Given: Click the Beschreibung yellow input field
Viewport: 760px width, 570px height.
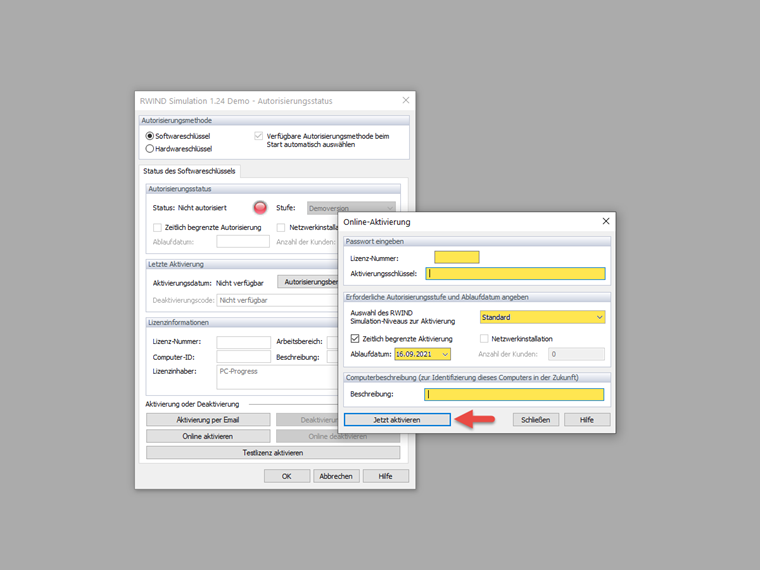Looking at the screenshot, I should tap(514, 394).
